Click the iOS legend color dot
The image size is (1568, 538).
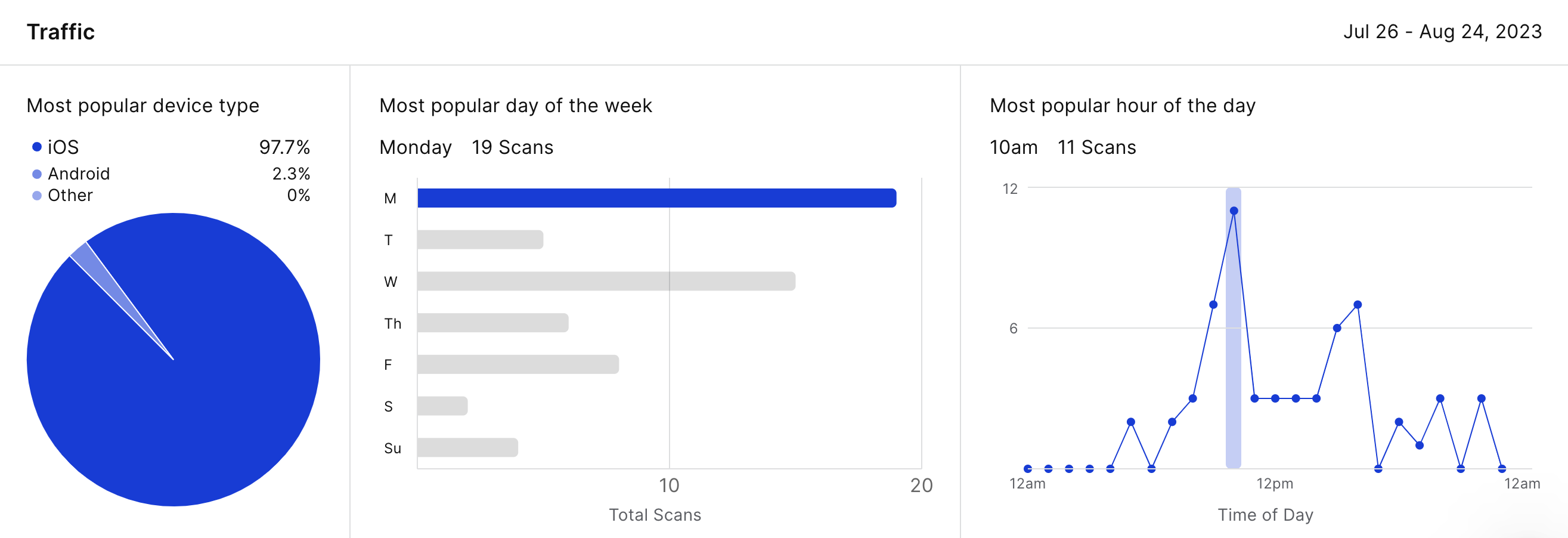coord(36,147)
